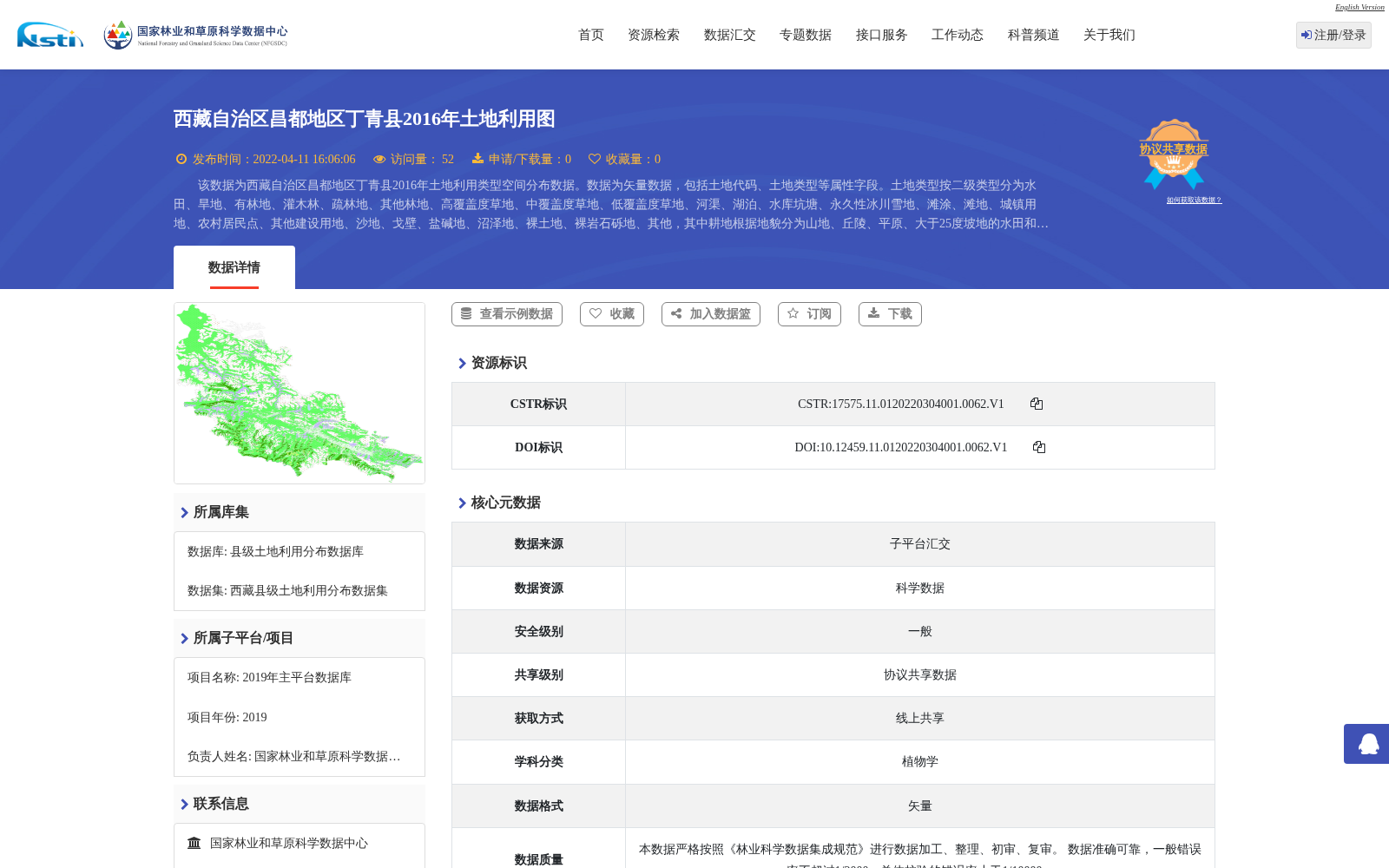
Task: Click the 收藏 button
Action: point(612,314)
